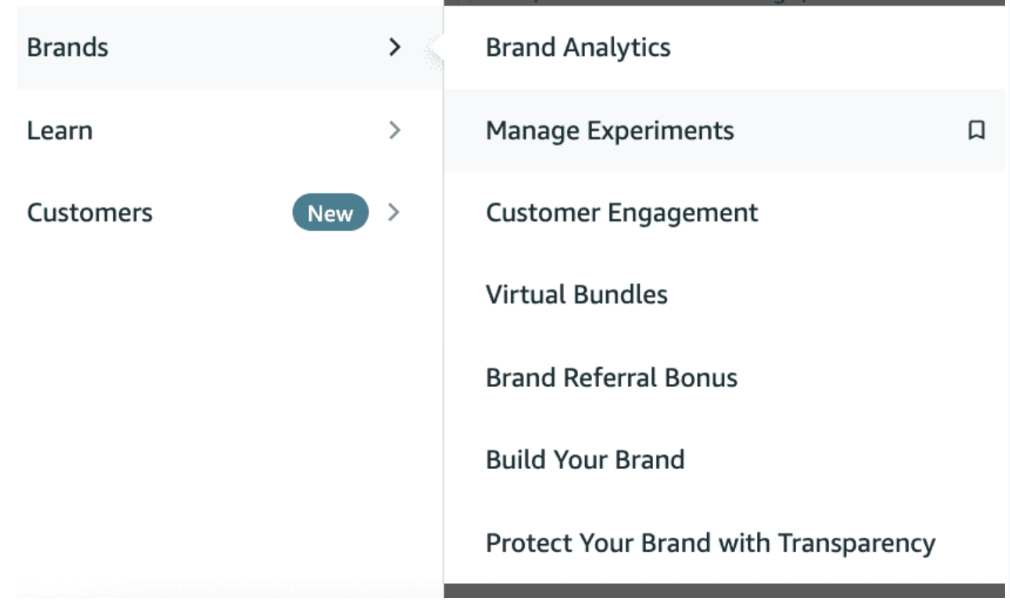Open Virtual Bundles page

576,295
